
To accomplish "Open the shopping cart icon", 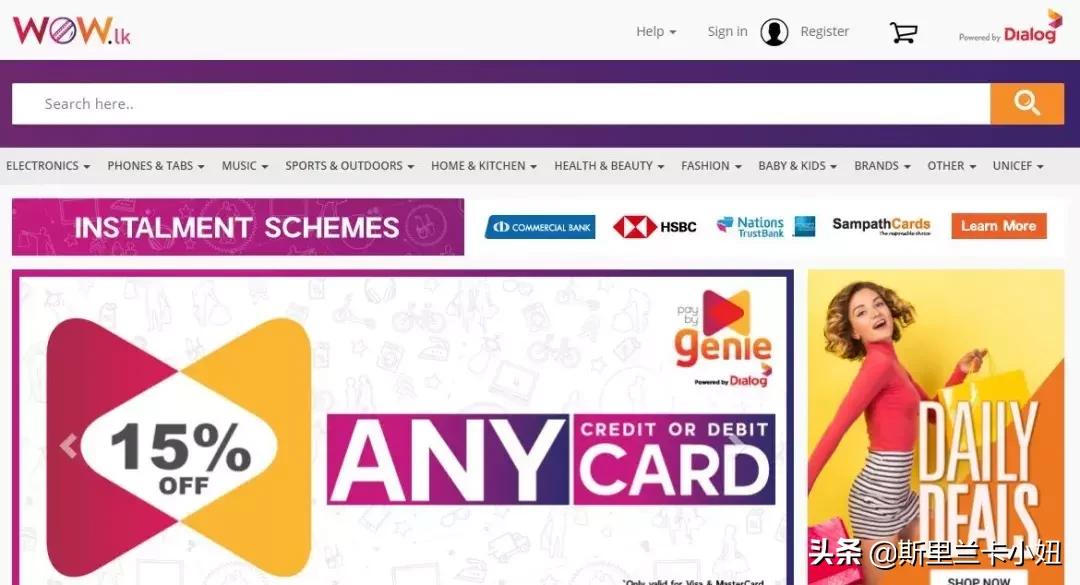I will click(x=903, y=32).
